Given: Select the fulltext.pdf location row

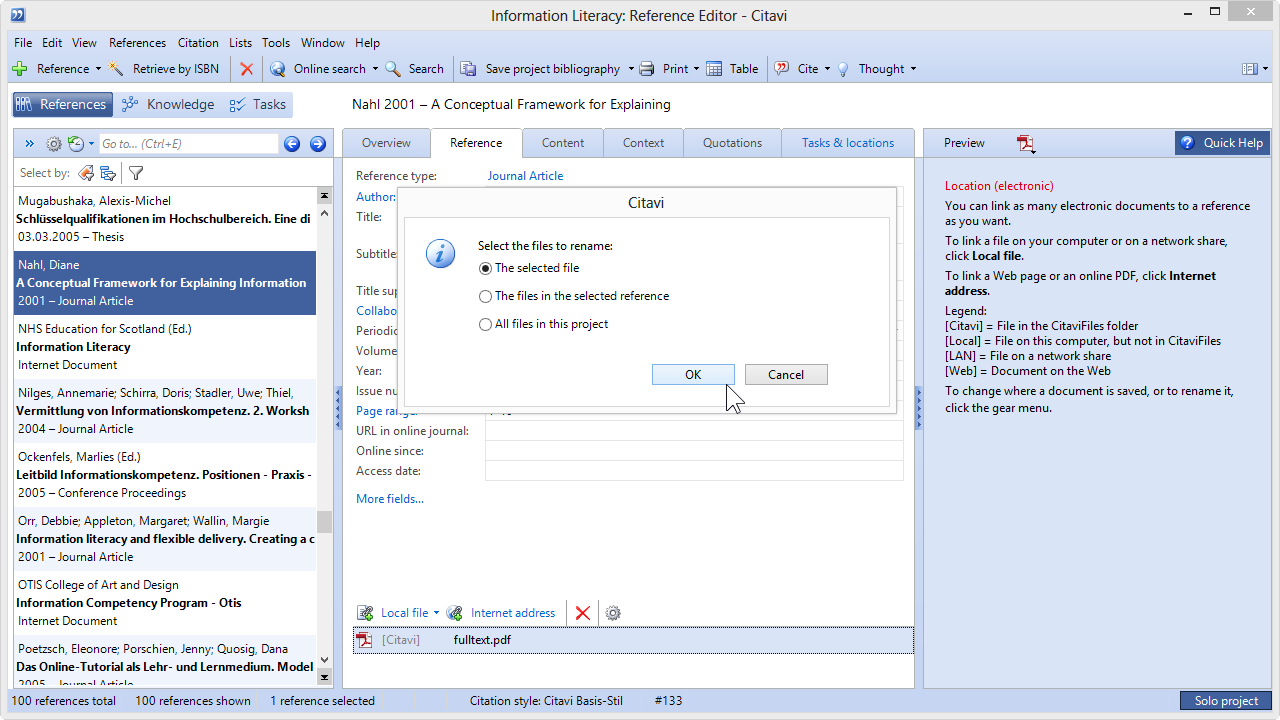Looking at the screenshot, I should (x=633, y=640).
